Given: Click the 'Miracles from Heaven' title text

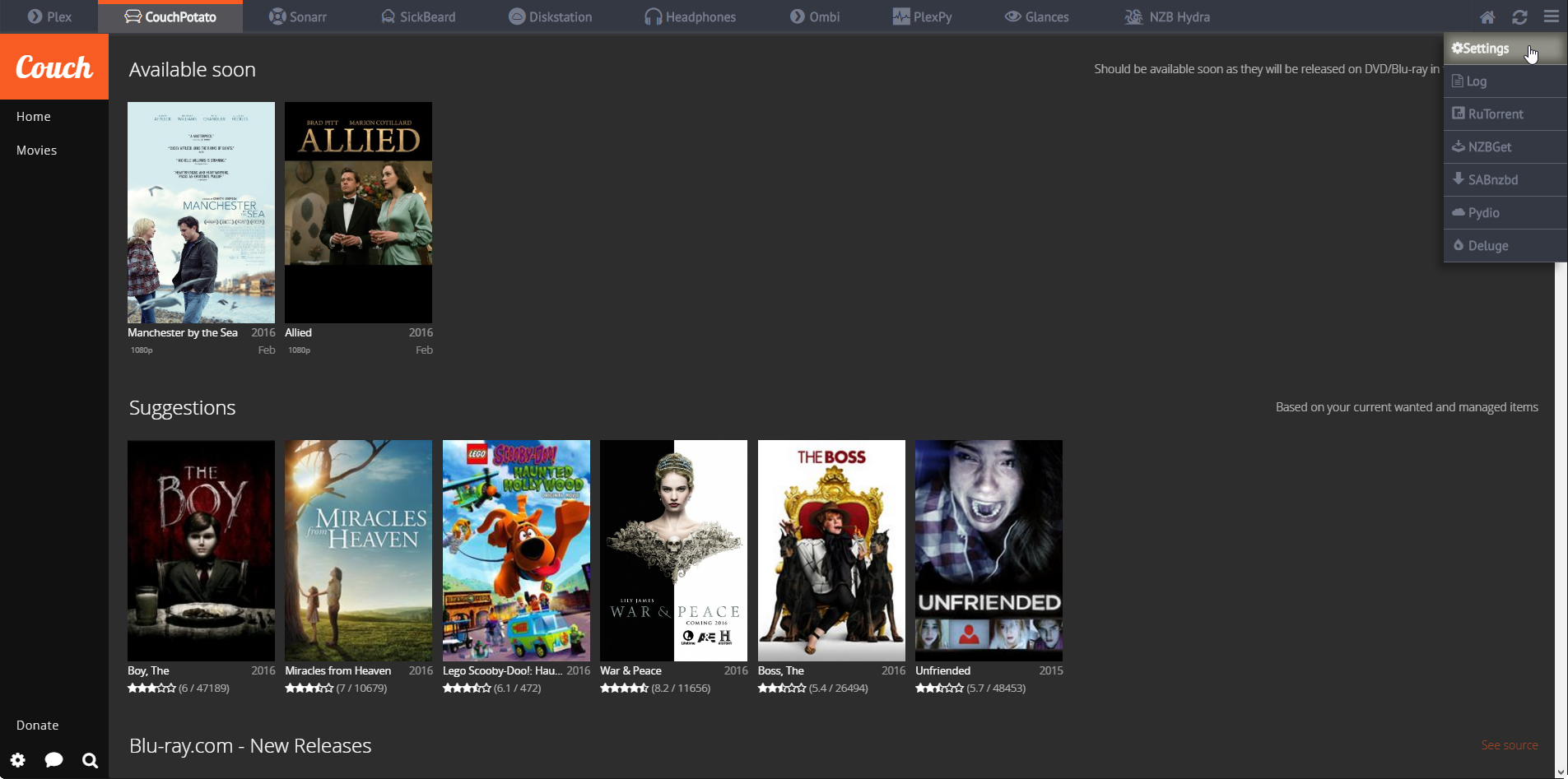Looking at the screenshot, I should (337, 670).
